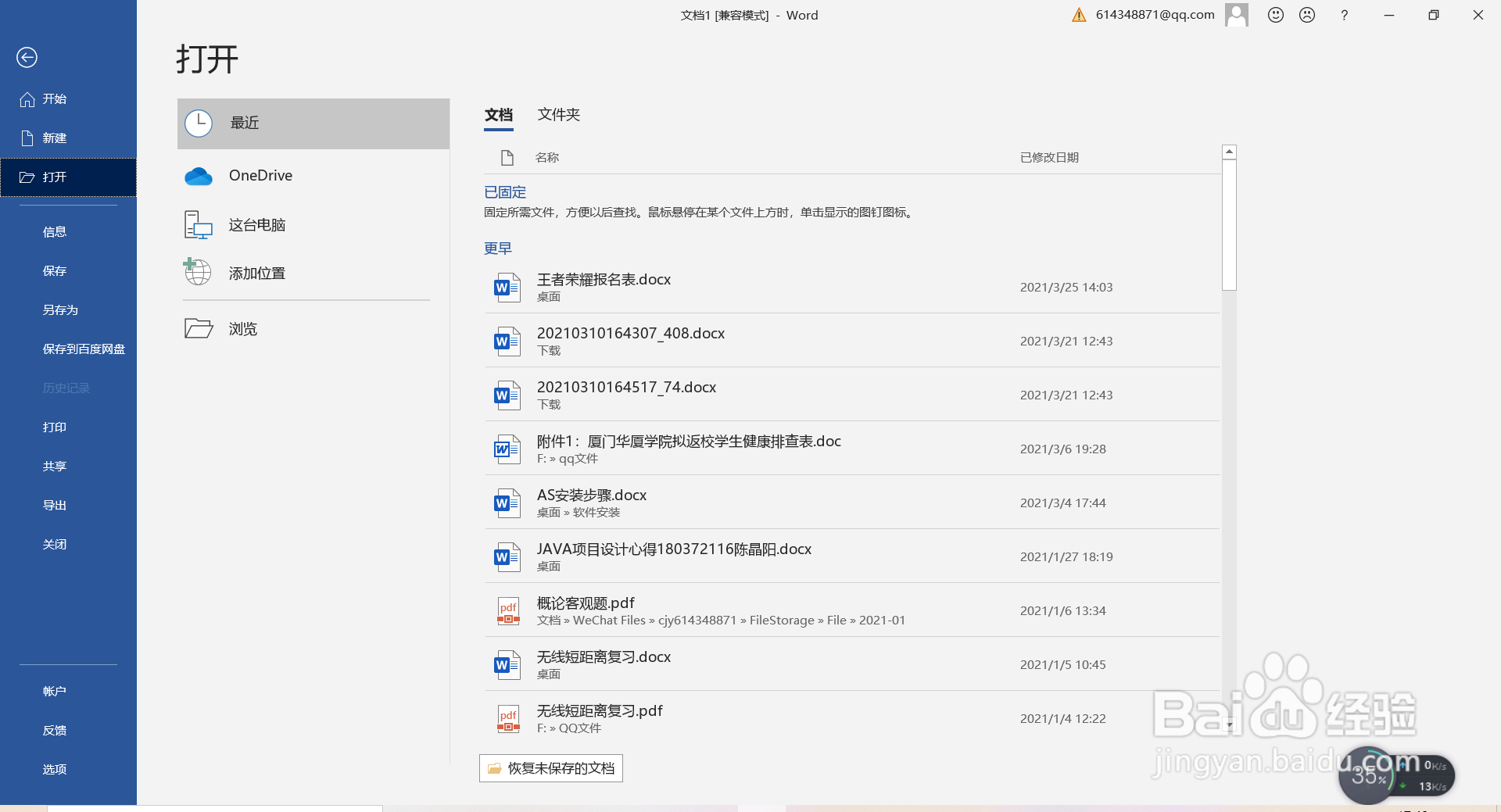Open the 浏览 (Browse) folder icon

point(199,328)
